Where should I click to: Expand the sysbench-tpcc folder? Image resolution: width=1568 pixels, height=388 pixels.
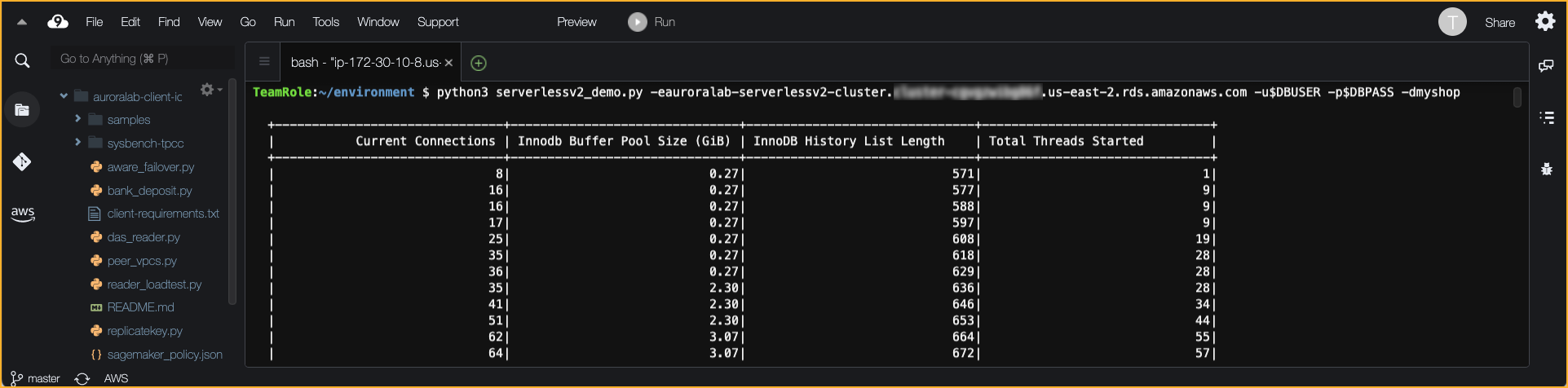(77, 143)
